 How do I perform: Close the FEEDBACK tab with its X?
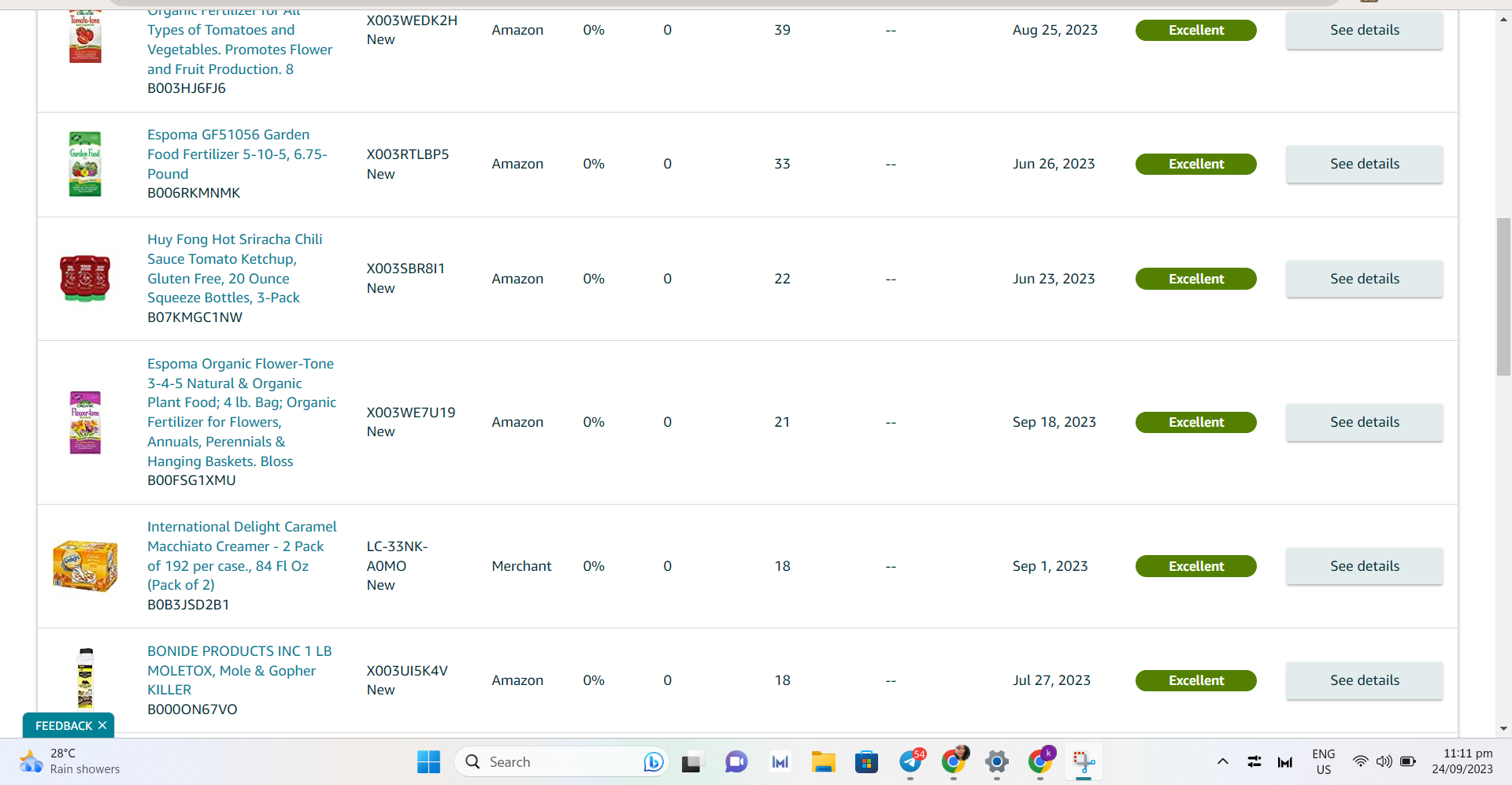click(102, 725)
